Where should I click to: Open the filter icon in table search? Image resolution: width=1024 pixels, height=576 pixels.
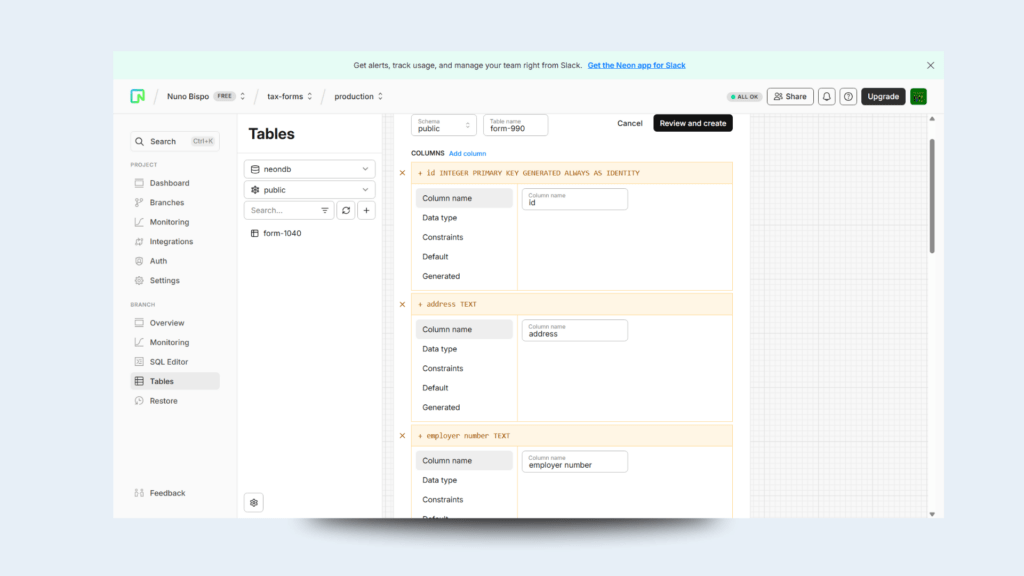tap(325, 211)
